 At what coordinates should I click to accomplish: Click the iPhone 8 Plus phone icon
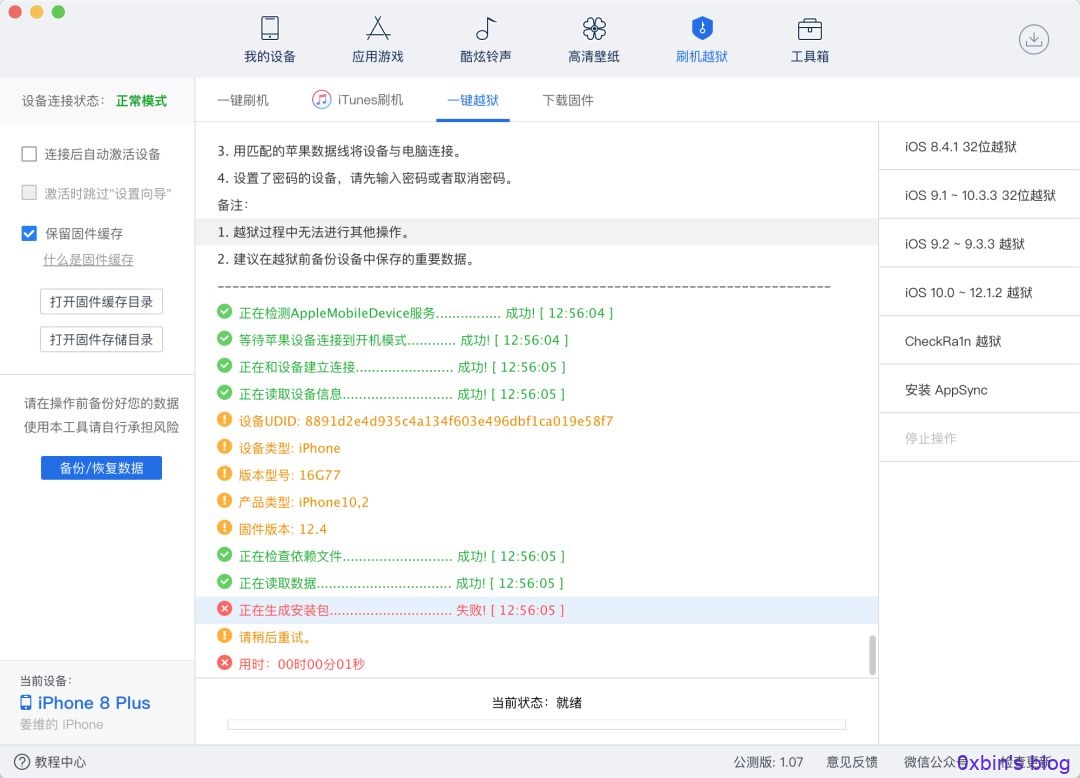[25, 702]
